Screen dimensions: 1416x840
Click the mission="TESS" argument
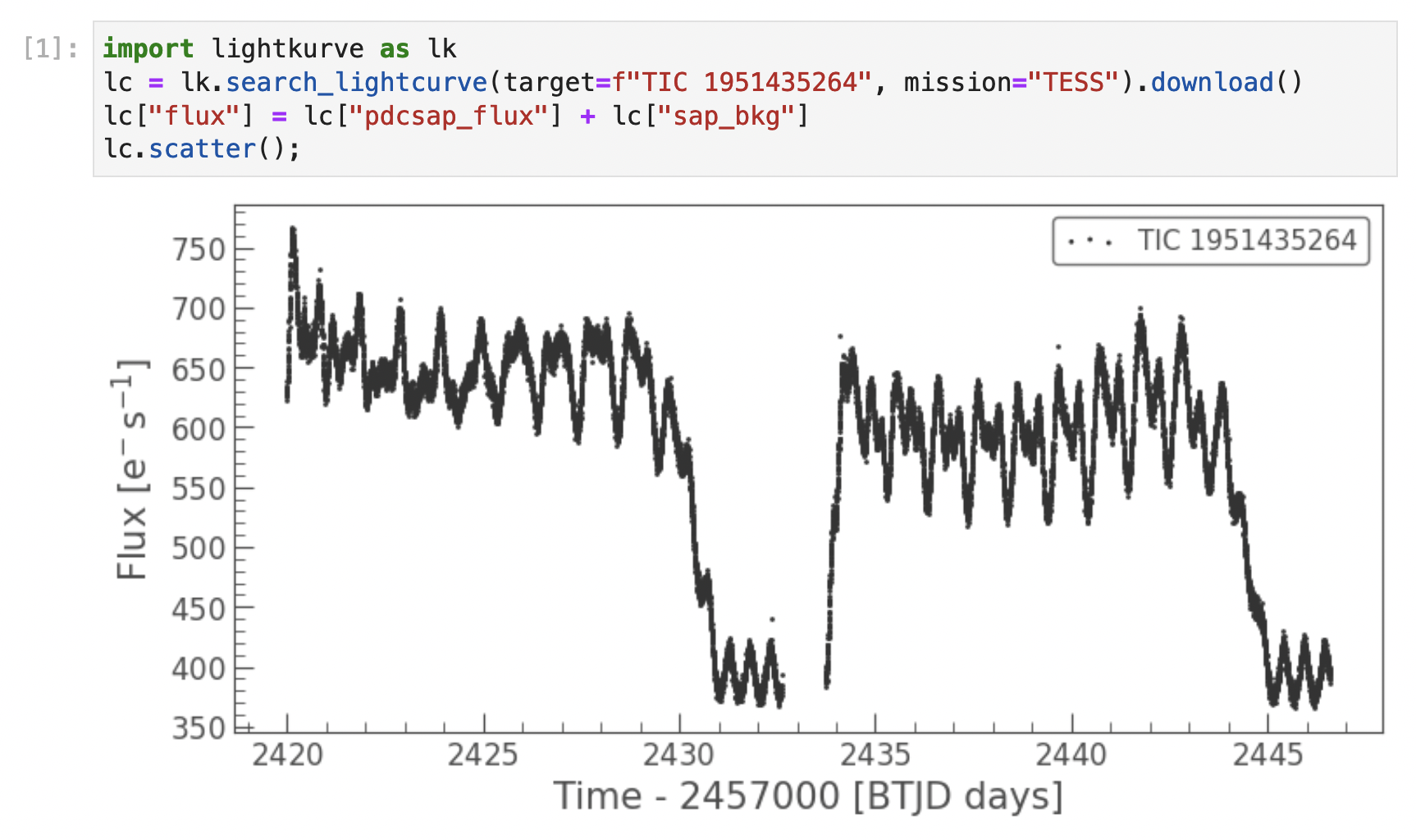(x=1012, y=83)
